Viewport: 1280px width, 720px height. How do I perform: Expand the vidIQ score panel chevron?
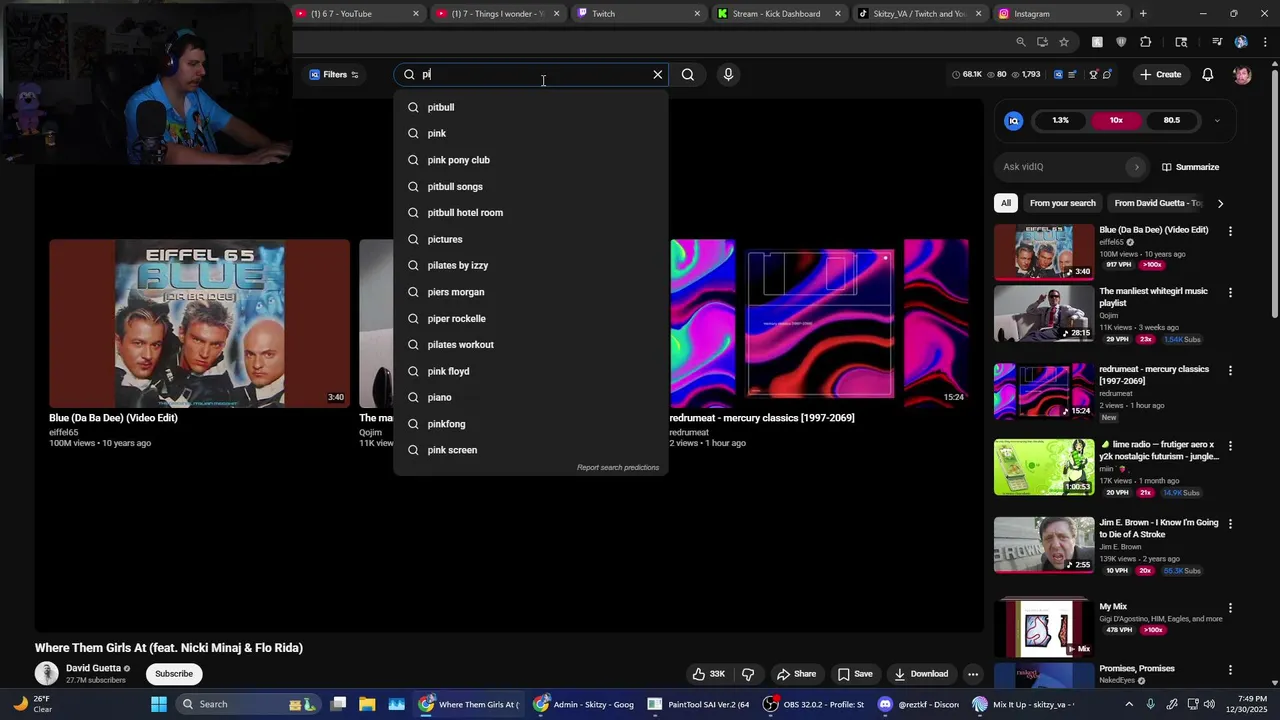pos(1217,120)
